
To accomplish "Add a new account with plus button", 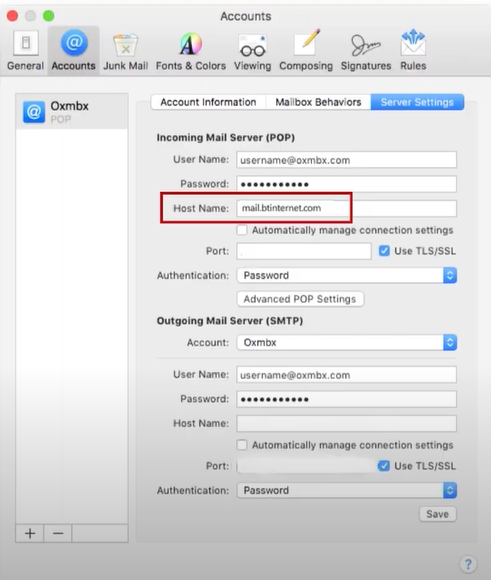I will click(x=30, y=533).
